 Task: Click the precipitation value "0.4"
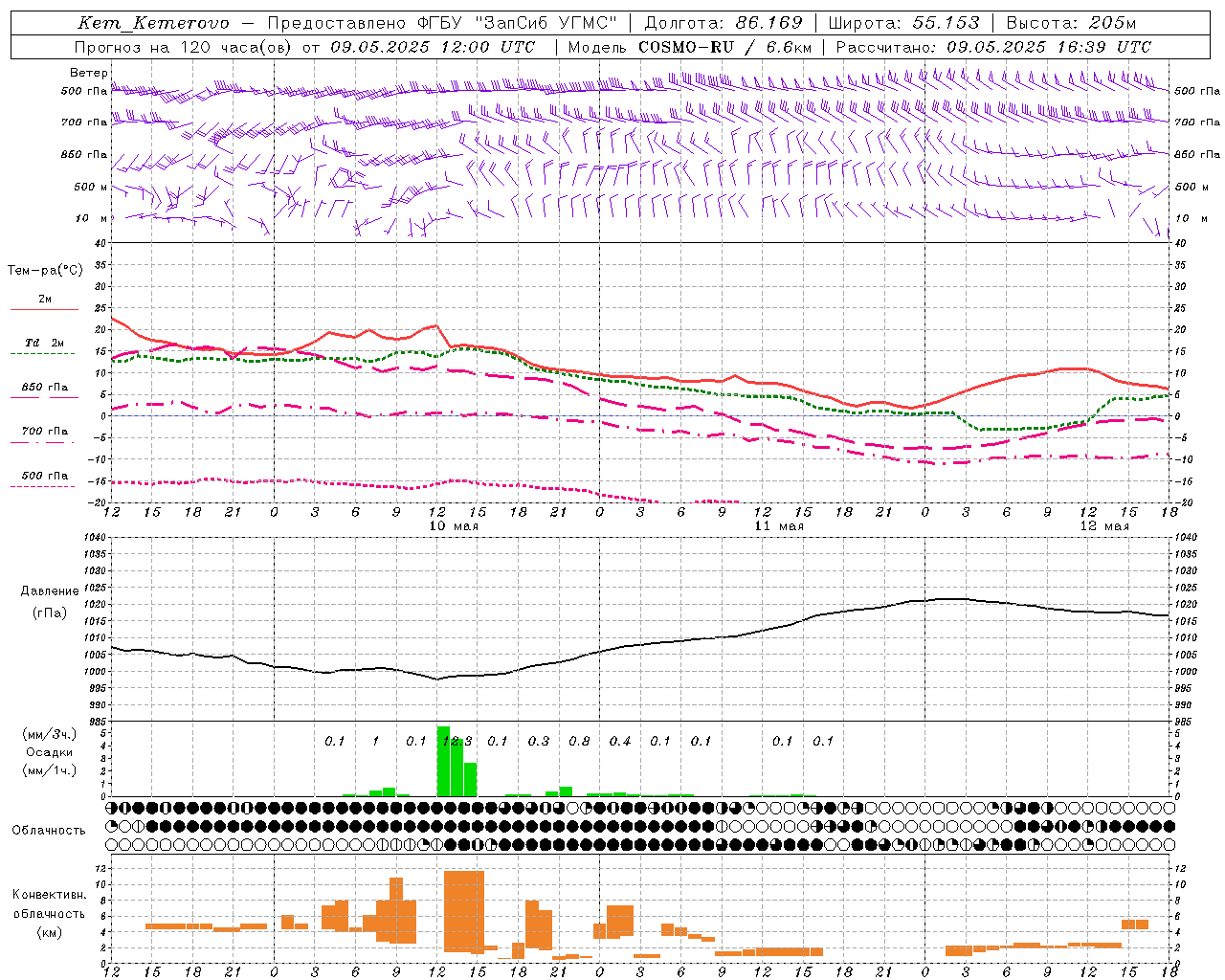coord(620,741)
